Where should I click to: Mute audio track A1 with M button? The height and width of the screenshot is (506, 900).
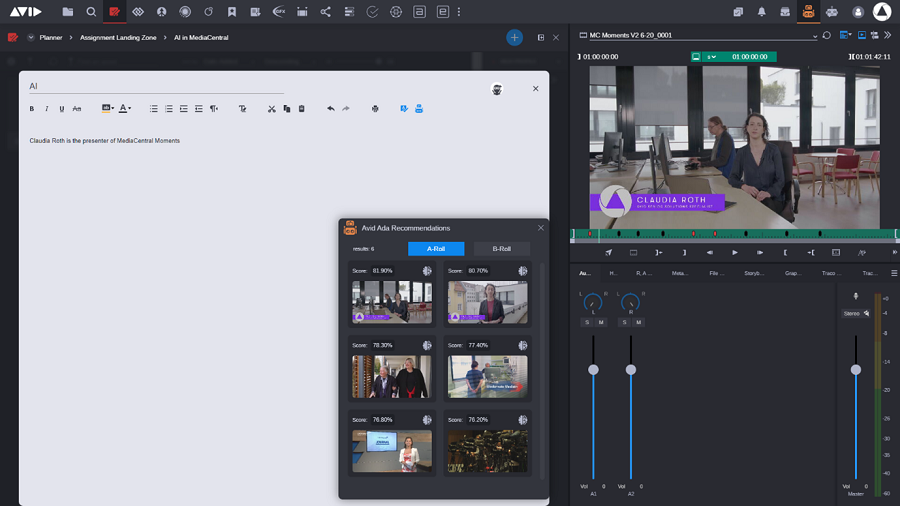point(601,322)
